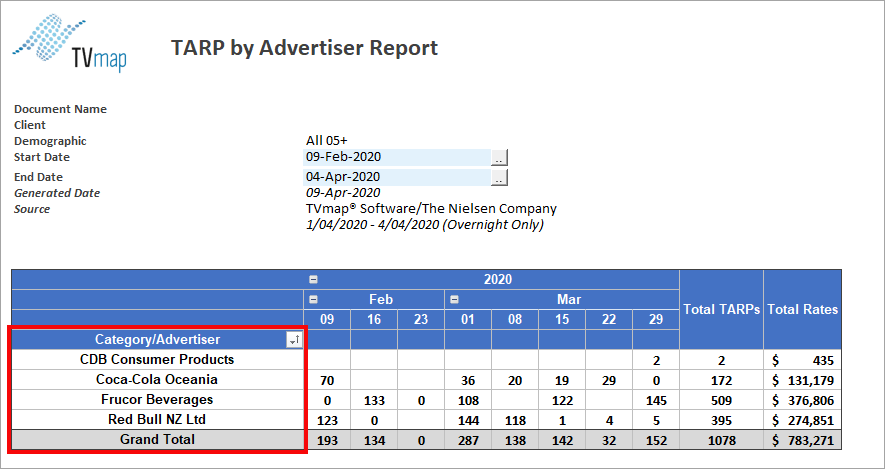
Task: Select Grand Total value 287
Action: point(468,441)
